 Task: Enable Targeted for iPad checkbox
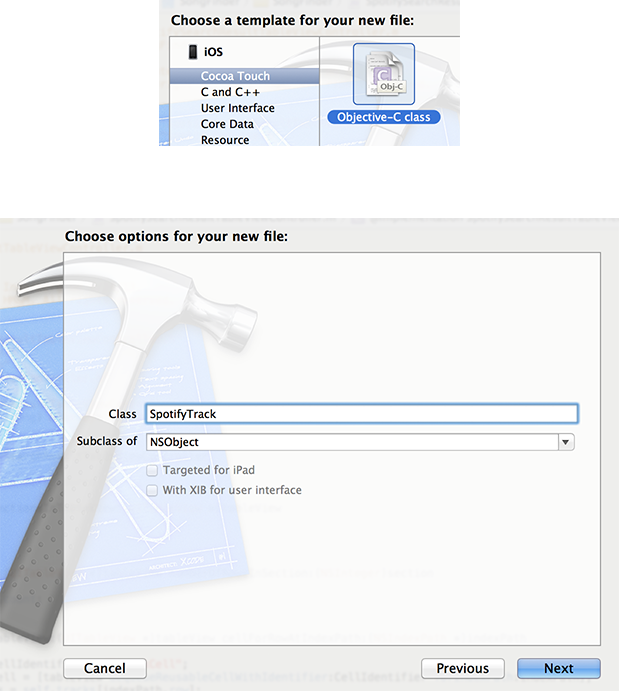click(152, 471)
